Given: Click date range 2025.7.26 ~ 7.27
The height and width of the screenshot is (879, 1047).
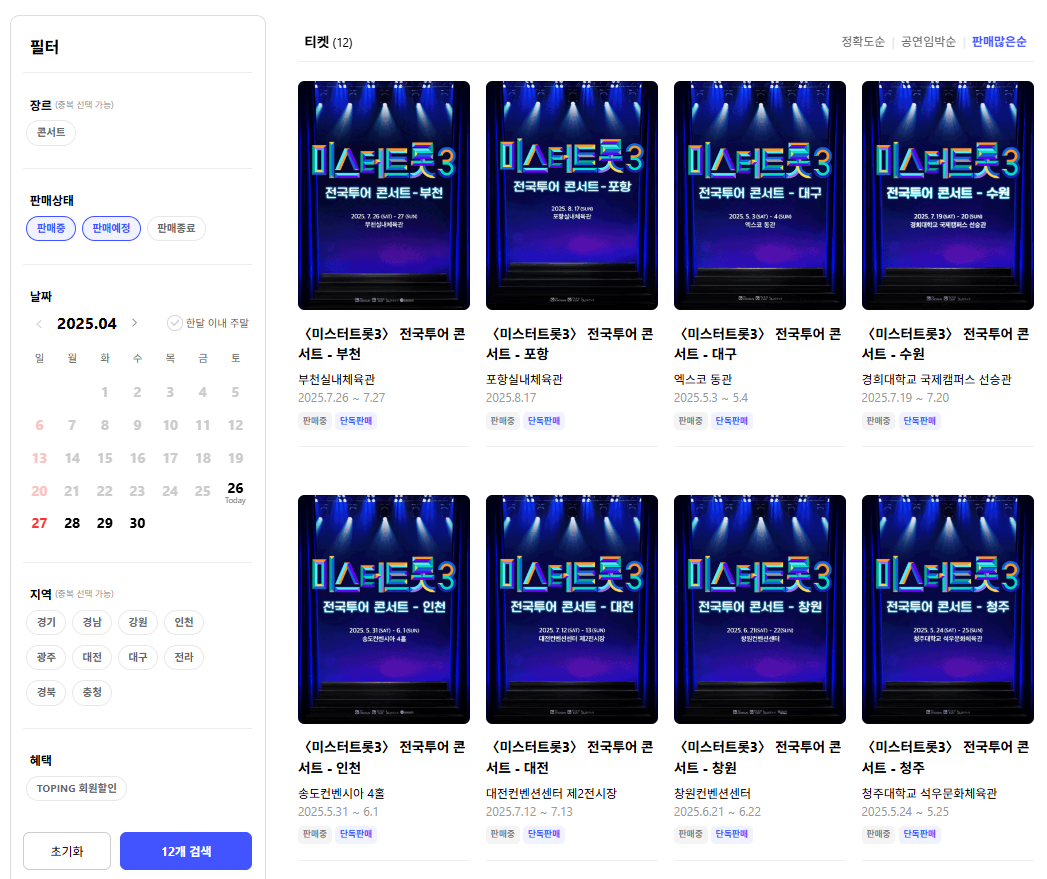Looking at the screenshot, I should [x=342, y=398].
